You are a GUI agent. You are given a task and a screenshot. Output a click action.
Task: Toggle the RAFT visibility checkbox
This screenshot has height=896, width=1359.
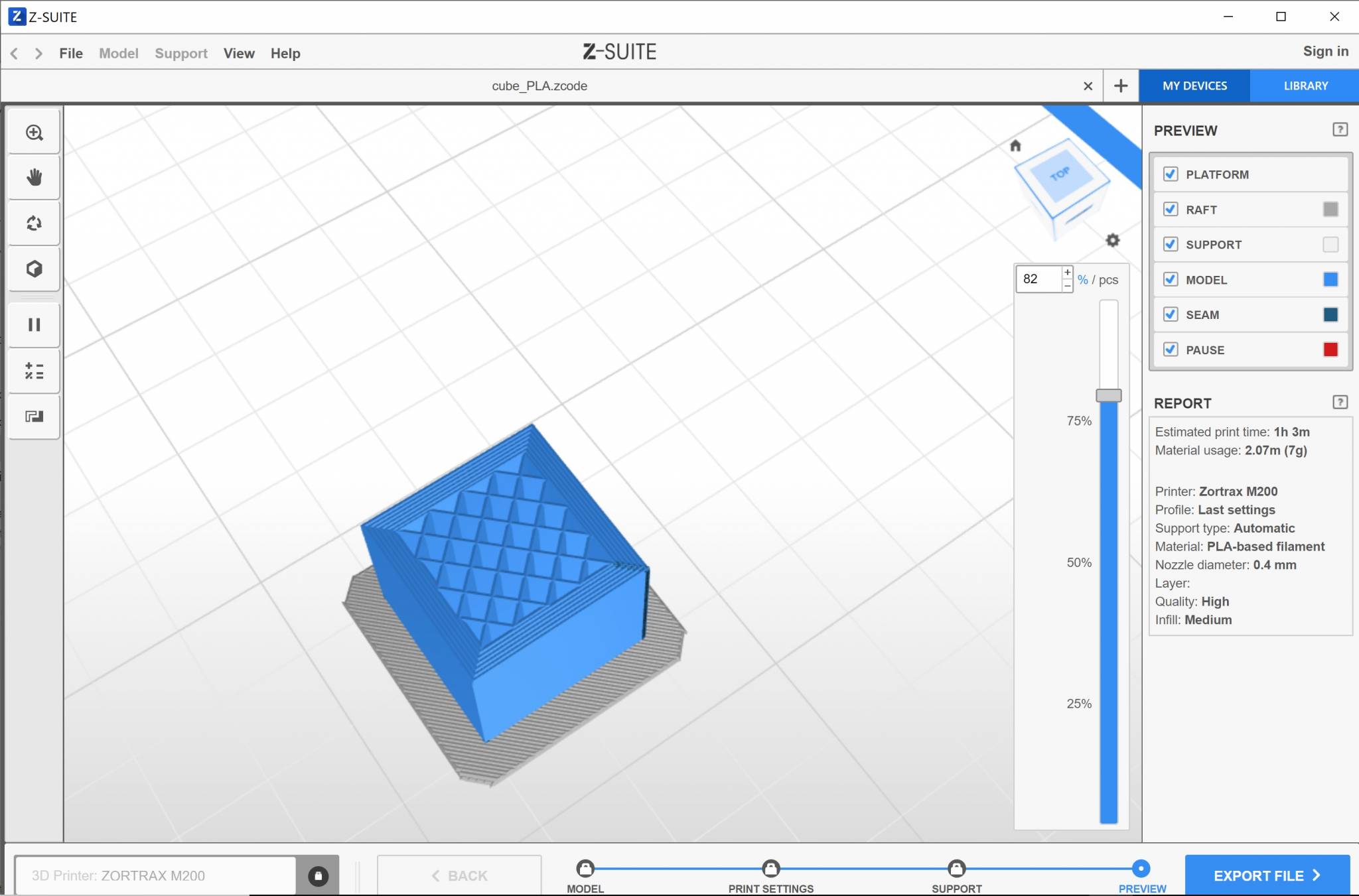point(1171,209)
